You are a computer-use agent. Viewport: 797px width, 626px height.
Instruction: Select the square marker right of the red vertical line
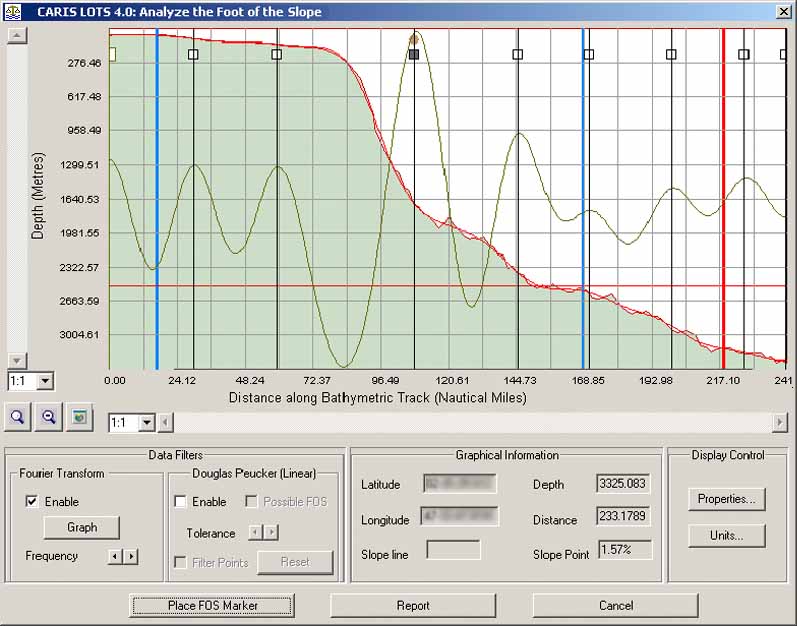coord(744,54)
